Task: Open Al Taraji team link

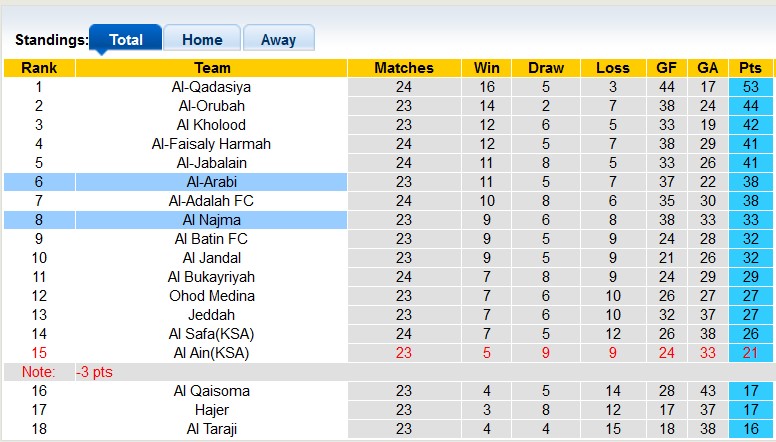Action: [x=211, y=429]
